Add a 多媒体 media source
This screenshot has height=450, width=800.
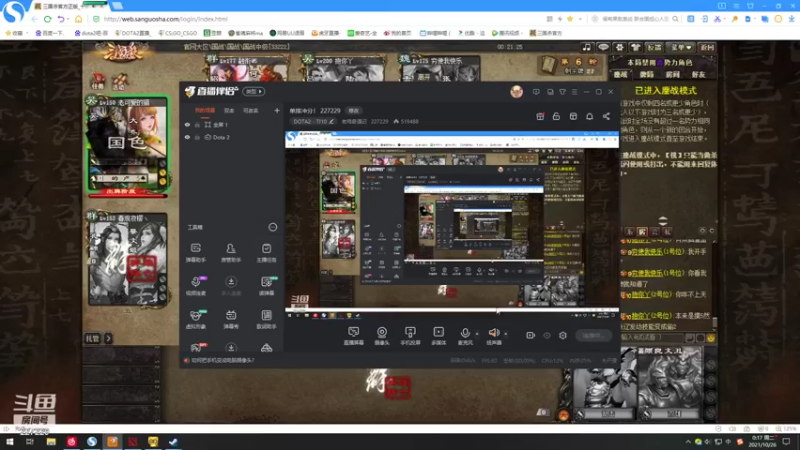click(x=438, y=336)
